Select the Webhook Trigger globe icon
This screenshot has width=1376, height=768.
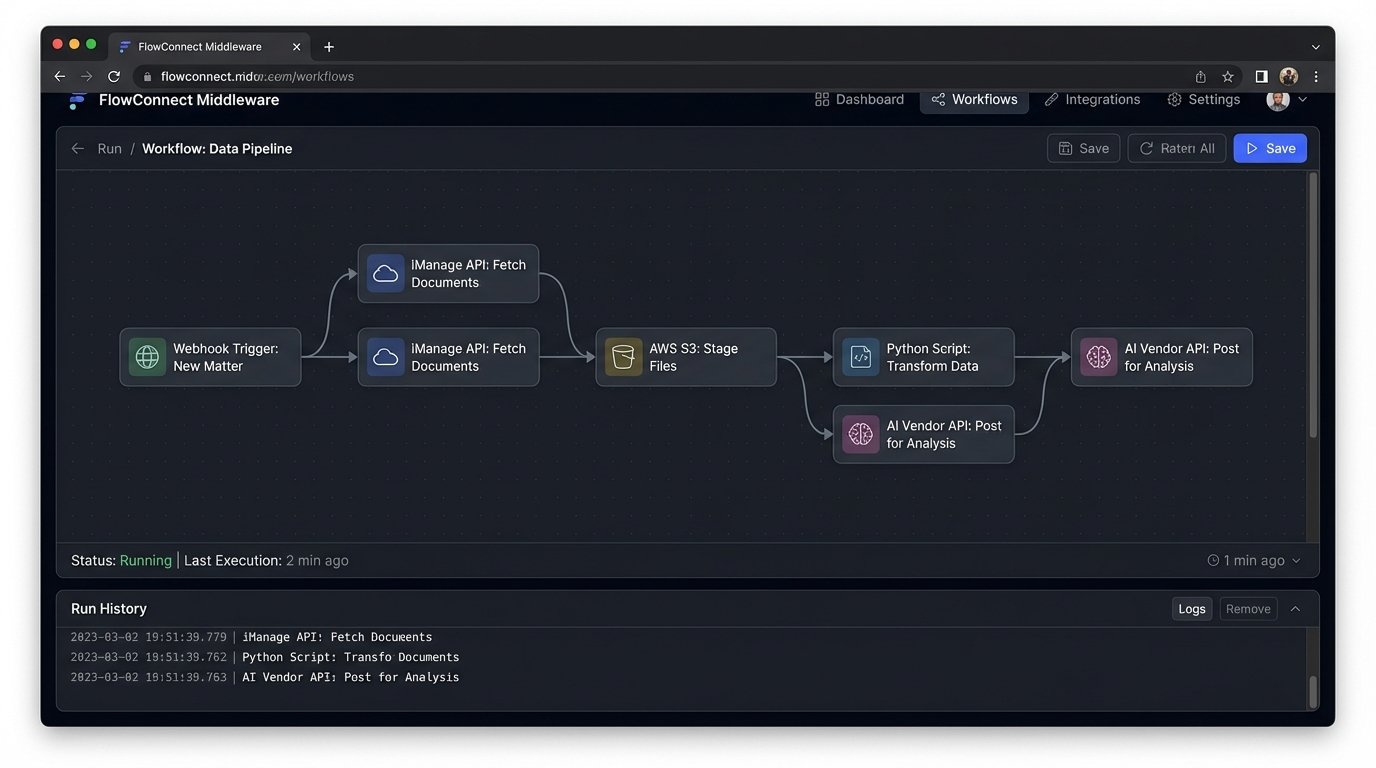pyautogui.click(x=147, y=356)
